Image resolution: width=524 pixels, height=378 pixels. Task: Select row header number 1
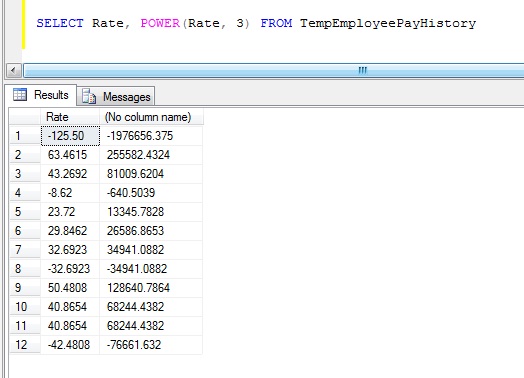tap(25, 136)
